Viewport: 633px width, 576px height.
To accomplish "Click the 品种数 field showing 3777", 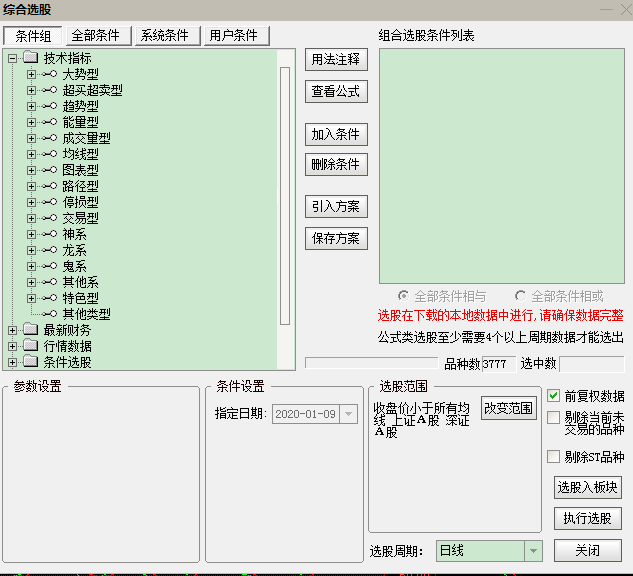I will (499, 364).
